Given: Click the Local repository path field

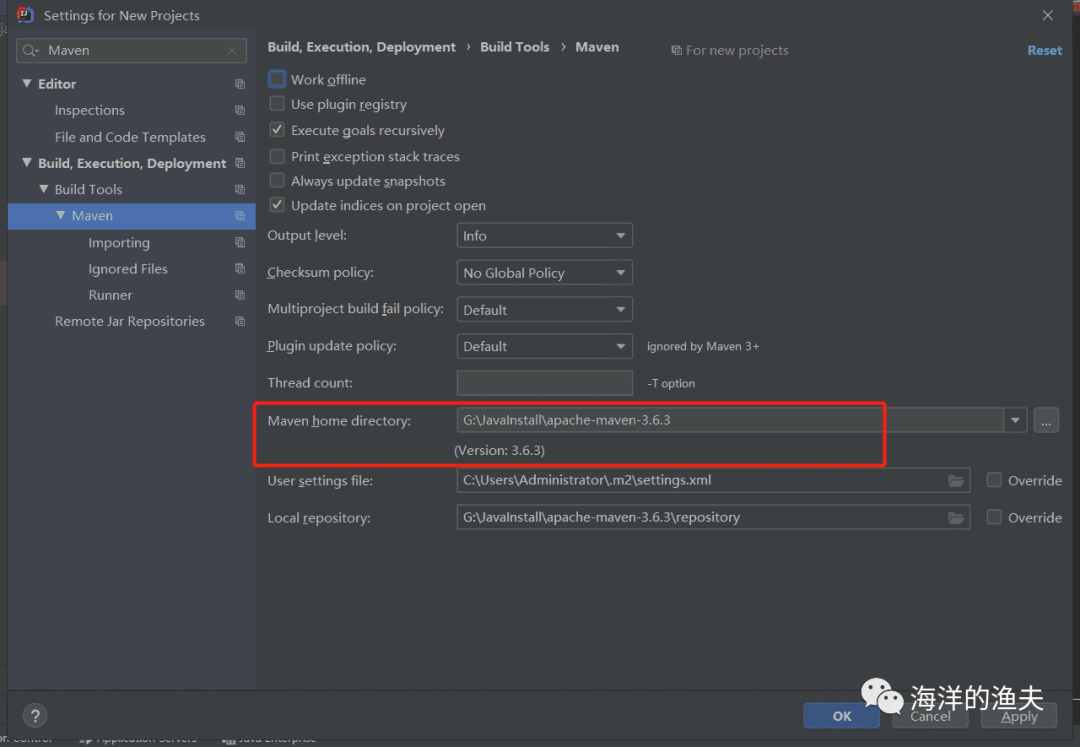Looking at the screenshot, I should (x=713, y=517).
